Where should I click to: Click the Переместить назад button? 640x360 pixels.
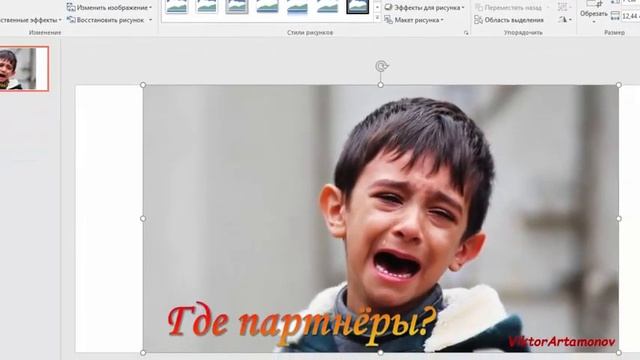click(x=509, y=7)
